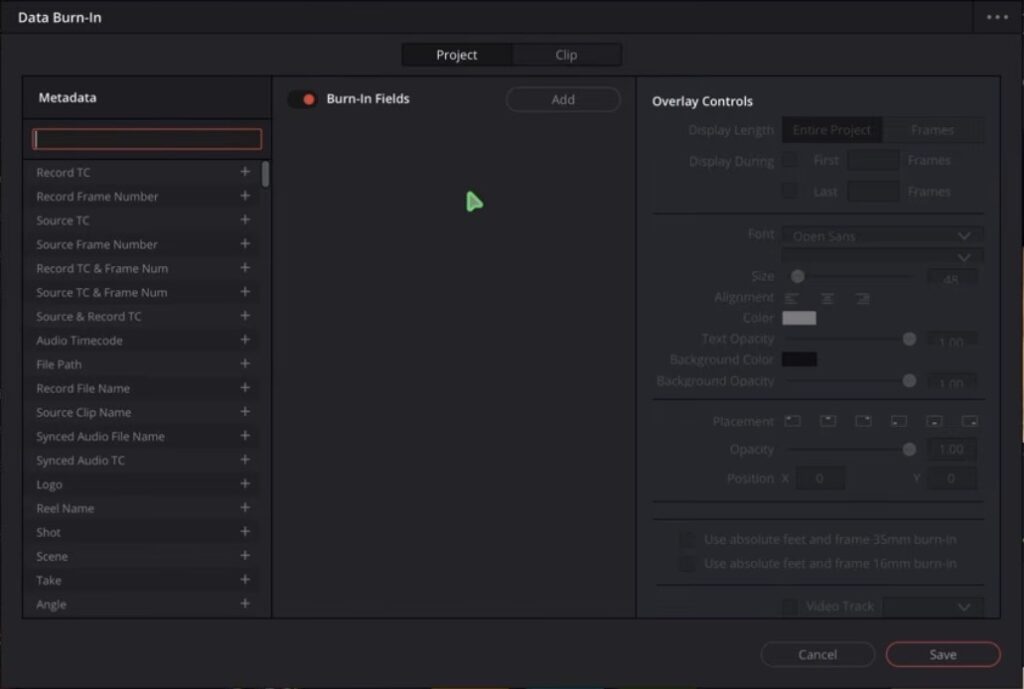The width and height of the screenshot is (1024, 689).
Task: Enable Display During Last frames checkbox
Action: (790, 191)
